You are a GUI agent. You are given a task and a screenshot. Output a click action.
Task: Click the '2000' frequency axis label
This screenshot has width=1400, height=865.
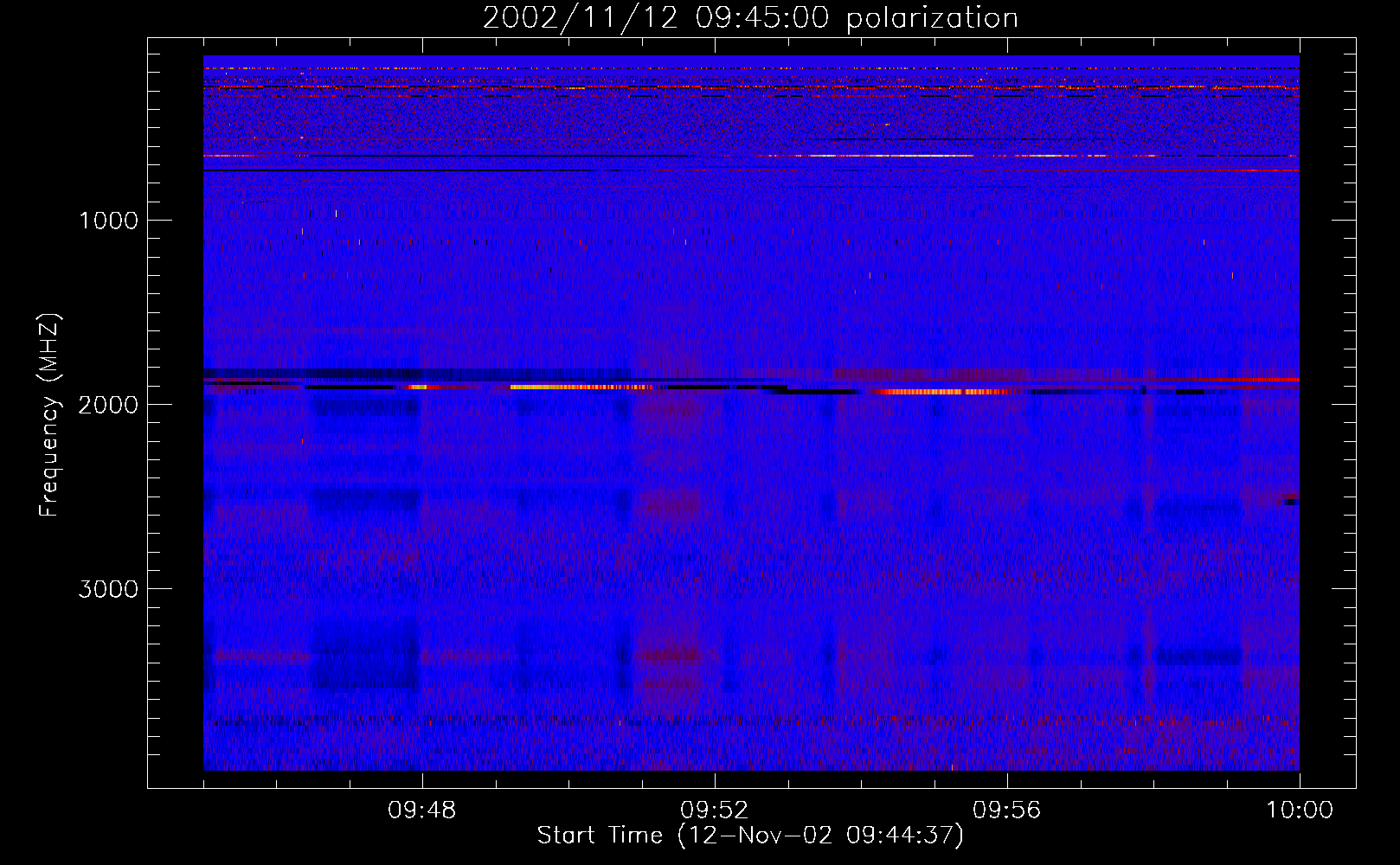click(x=108, y=405)
